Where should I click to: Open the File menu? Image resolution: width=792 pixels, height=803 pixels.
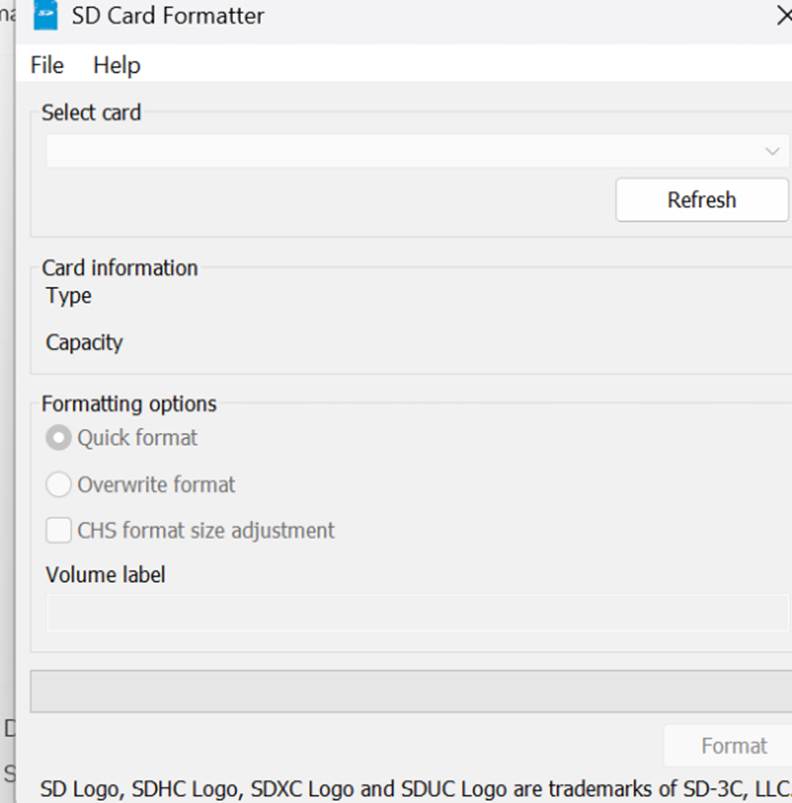[x=47, y=65]
